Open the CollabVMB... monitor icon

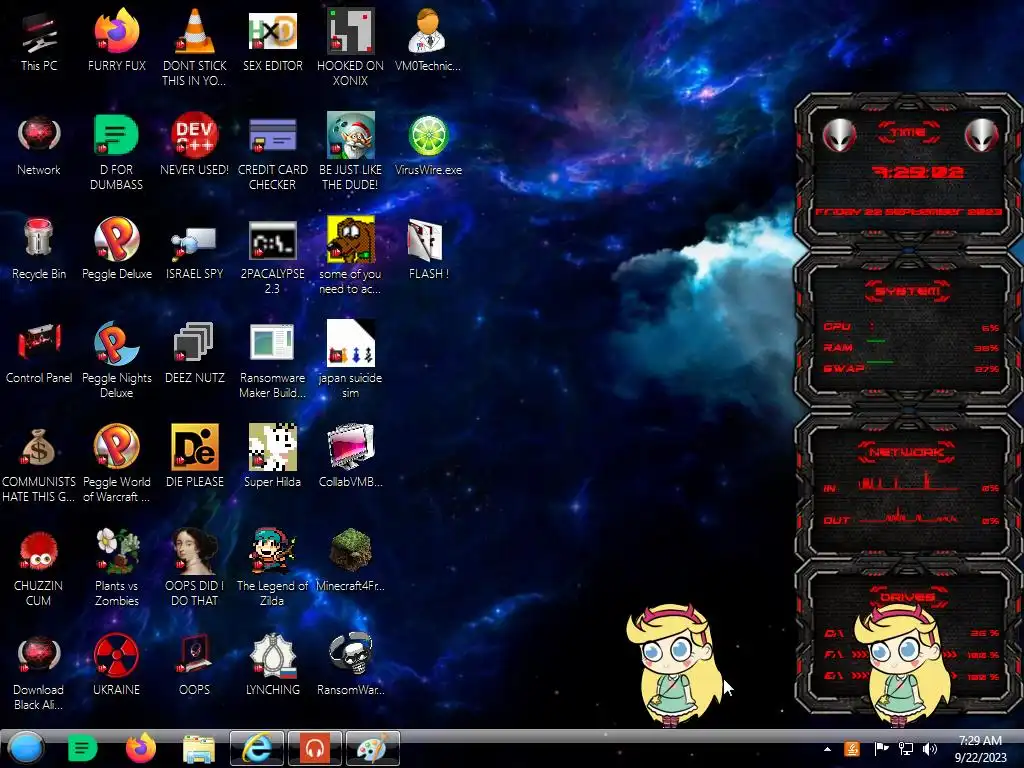click(x=351, y=456)
